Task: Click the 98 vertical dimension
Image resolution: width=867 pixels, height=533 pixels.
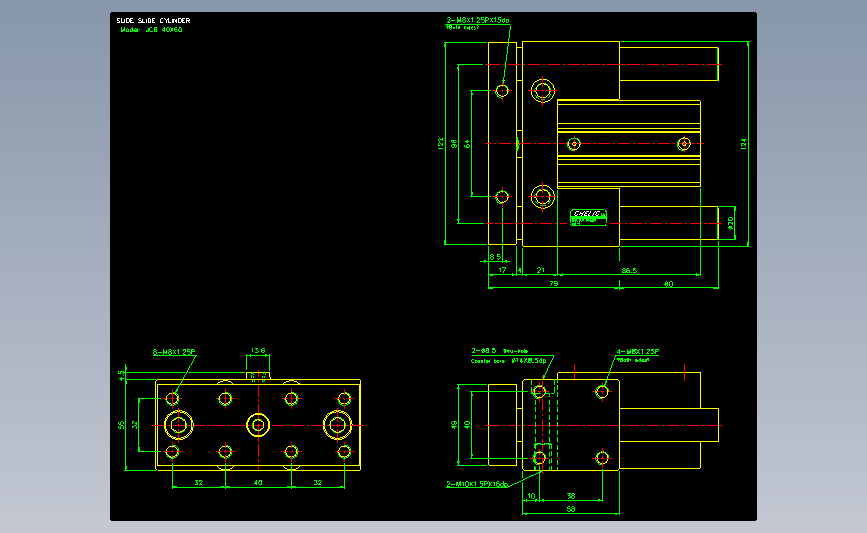Action: [x=453, y=143]
